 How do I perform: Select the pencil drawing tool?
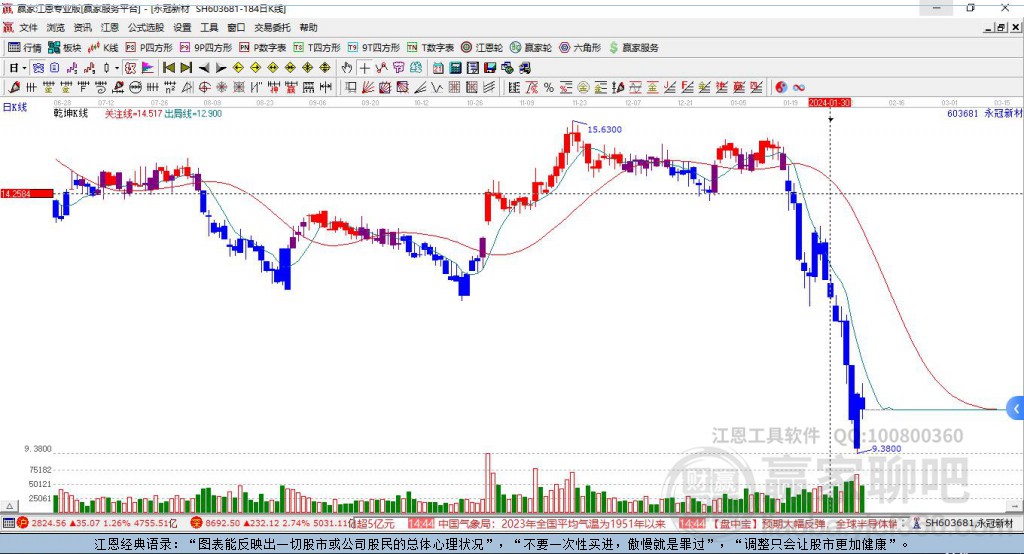tap(14, 88)
